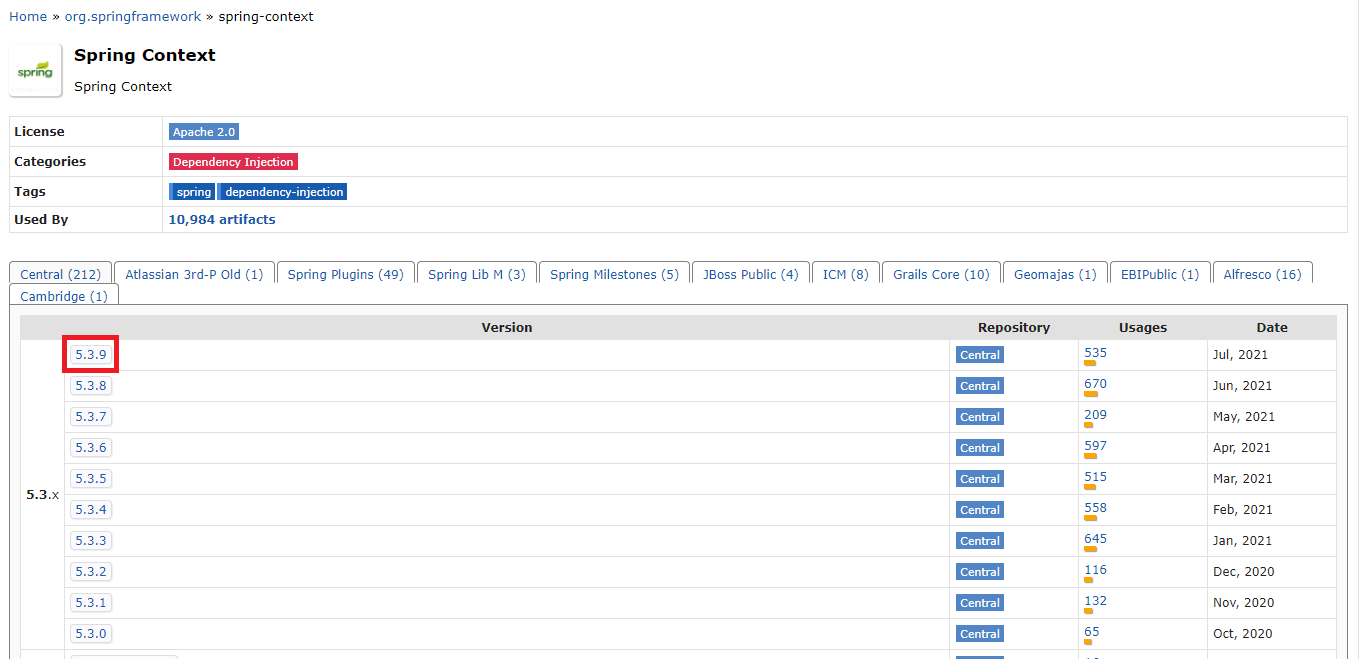Click the Central badge in the 5.3.9 row
This screenshot has height=659, width=1360.
[x=980, y=355]
